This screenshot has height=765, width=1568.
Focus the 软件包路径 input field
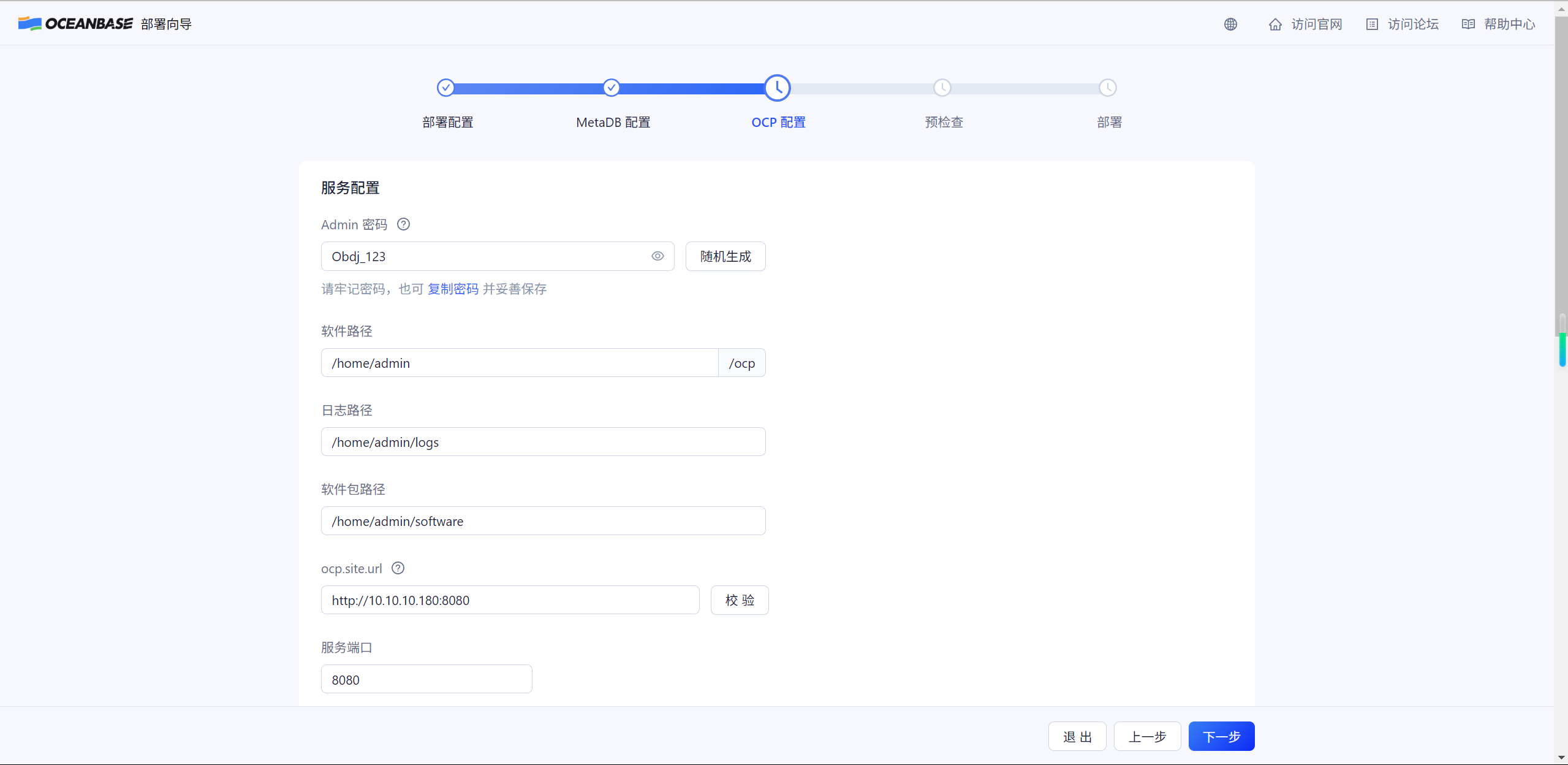[543, 521]
